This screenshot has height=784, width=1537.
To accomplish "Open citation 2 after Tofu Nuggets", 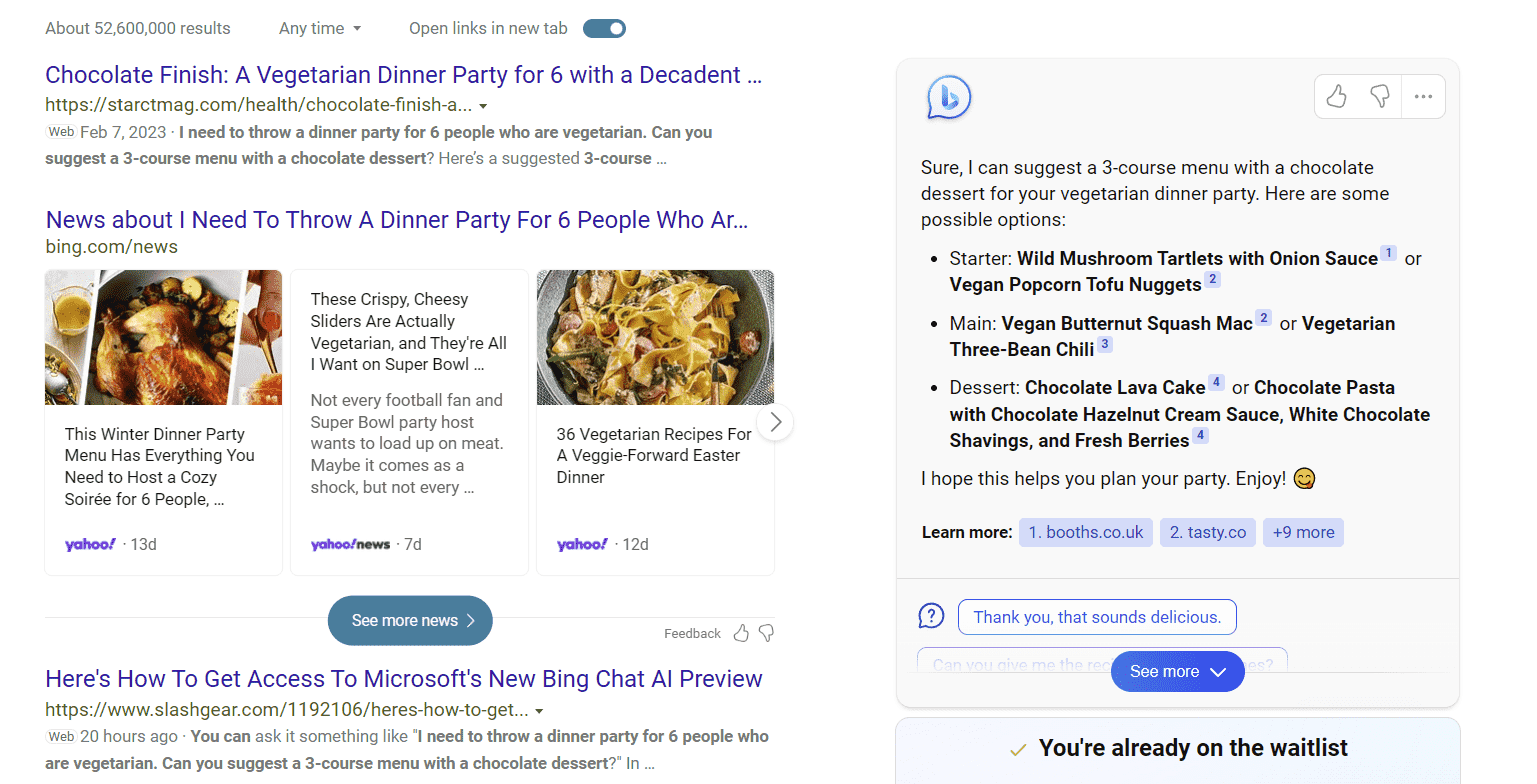I will tap(1212, 280).
